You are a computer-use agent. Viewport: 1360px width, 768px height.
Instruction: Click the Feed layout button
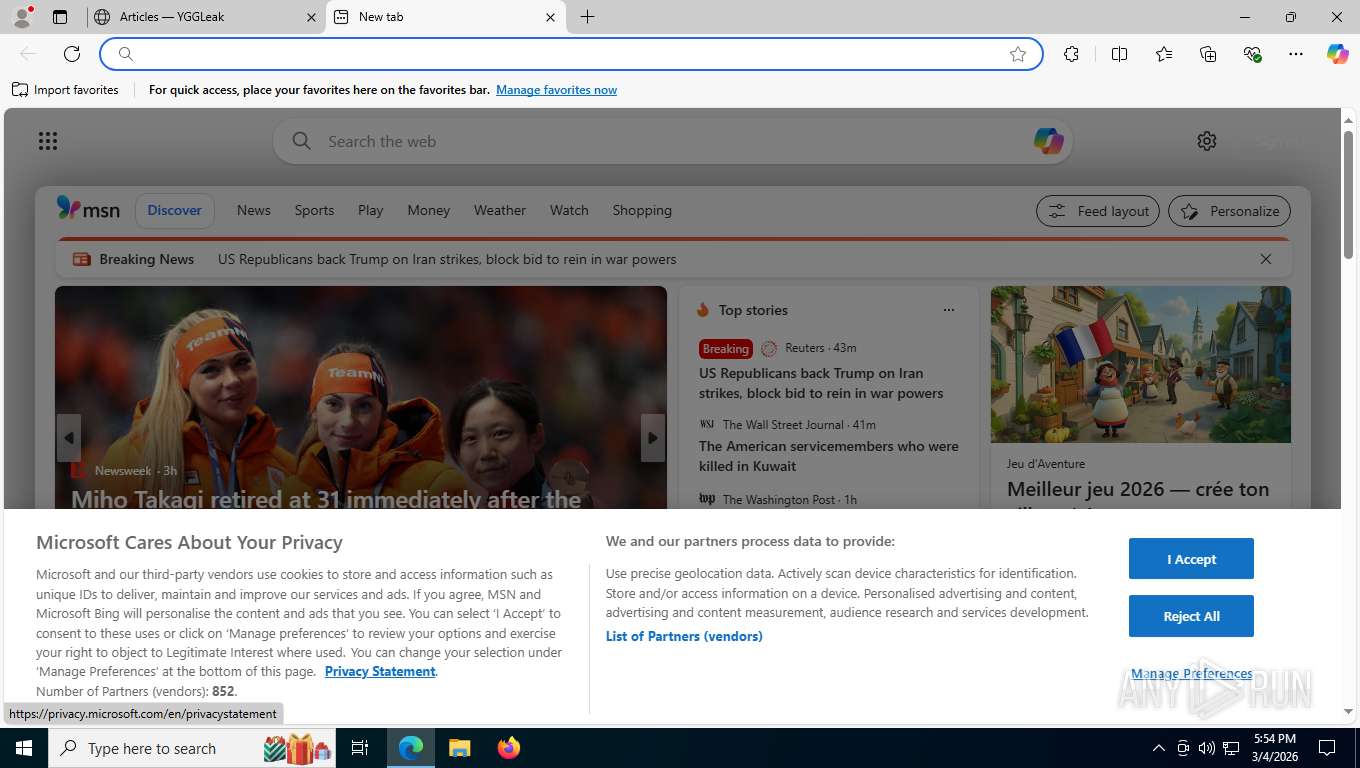pos(1098,211)
